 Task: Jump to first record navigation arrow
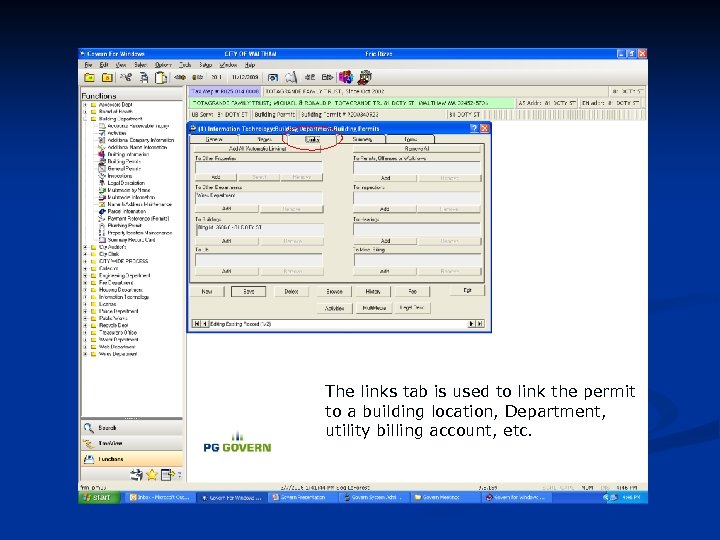tap(197, 324)
